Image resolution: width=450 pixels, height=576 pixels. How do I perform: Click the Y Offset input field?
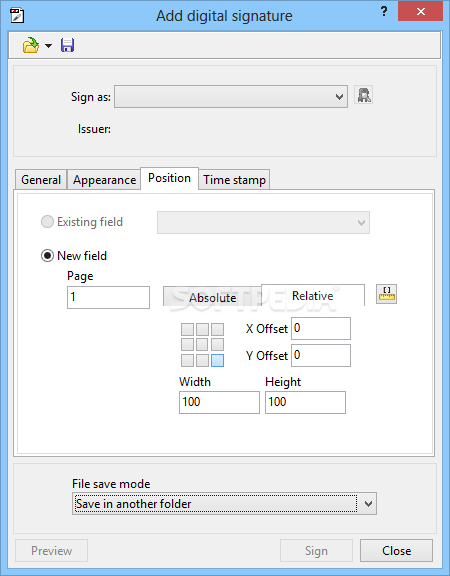click(x=321, y=356)
